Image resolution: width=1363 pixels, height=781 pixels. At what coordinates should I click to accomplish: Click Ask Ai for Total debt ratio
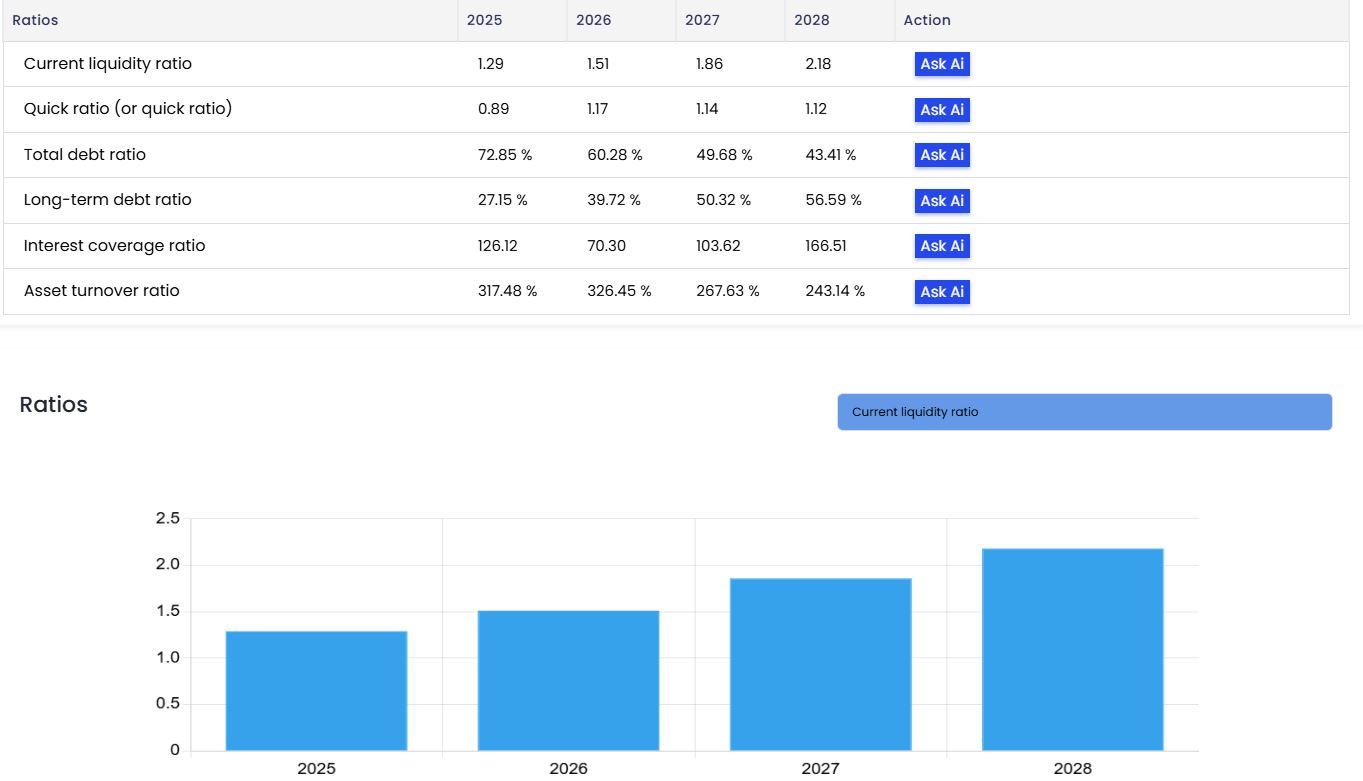pos(940,155)
